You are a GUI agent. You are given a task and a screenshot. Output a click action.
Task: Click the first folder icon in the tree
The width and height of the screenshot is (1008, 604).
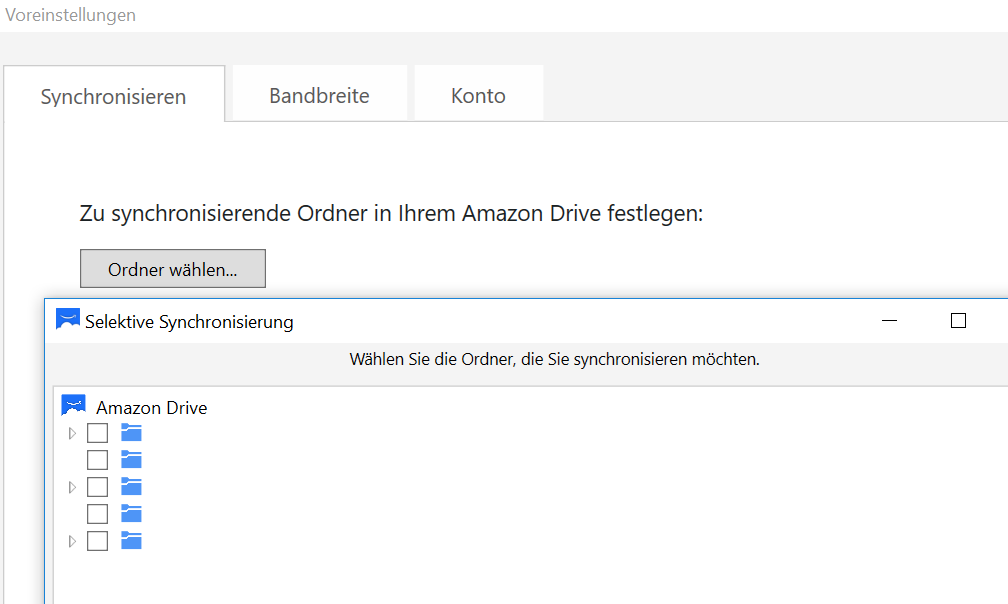[x=131, y=433]
